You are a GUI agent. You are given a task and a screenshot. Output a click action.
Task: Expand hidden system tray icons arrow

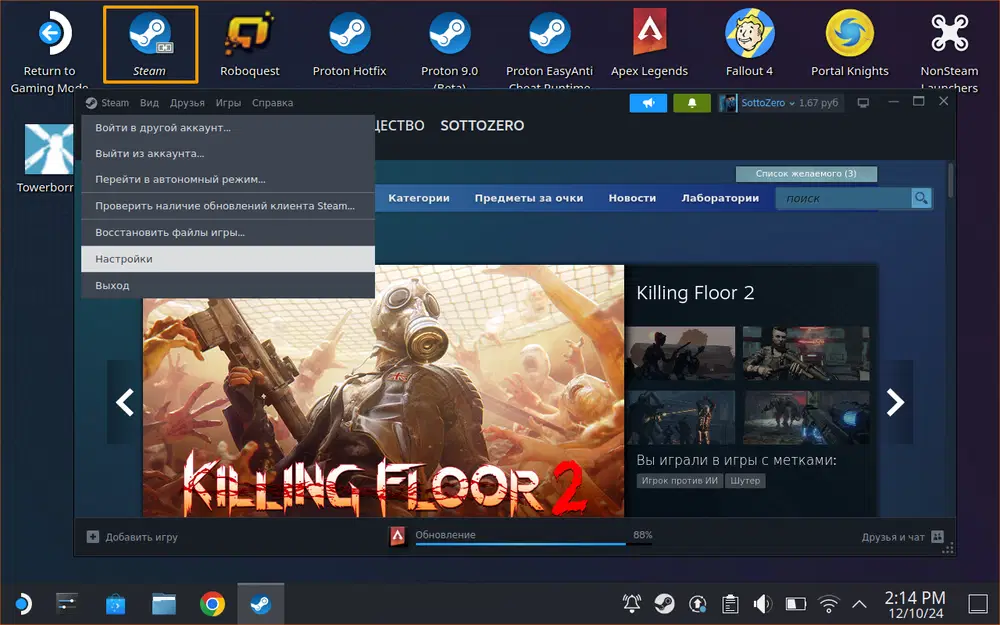pyautogui.click(x=858, y=604)
